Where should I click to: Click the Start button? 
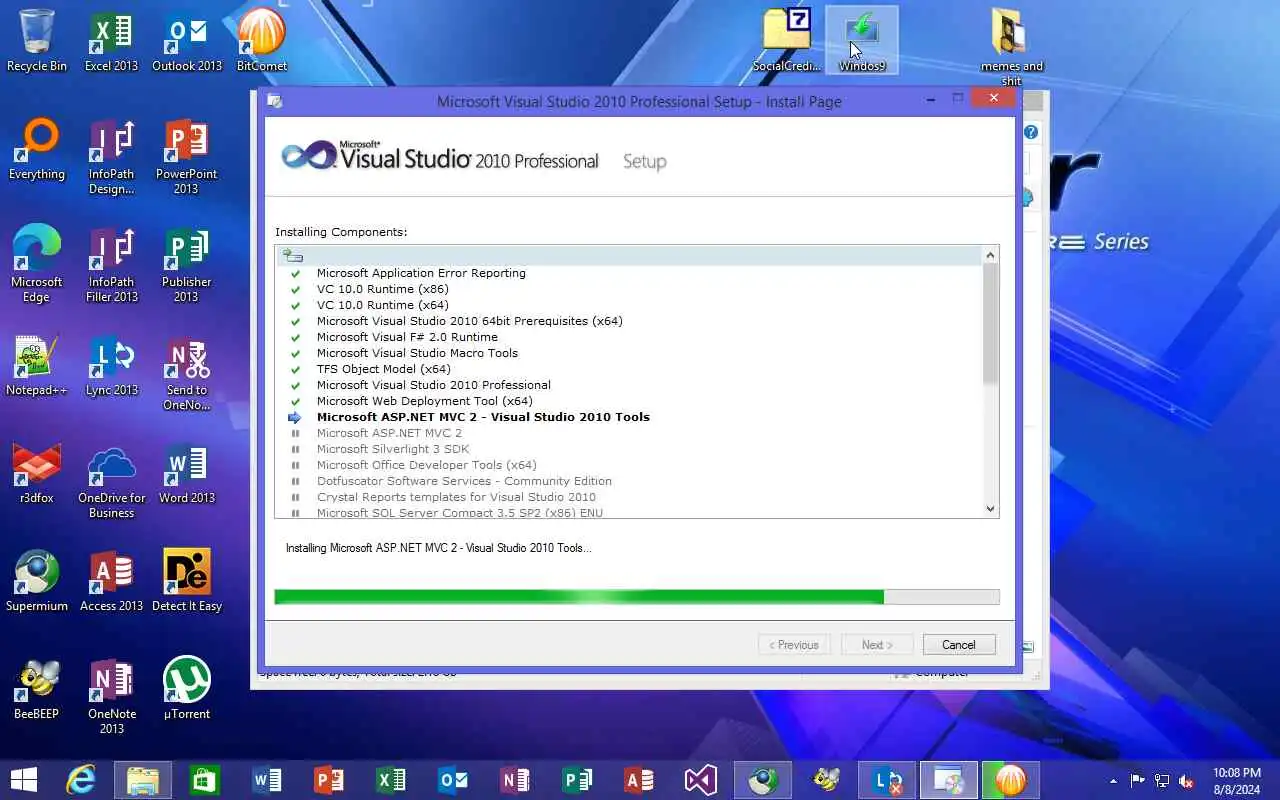[x=23, y=780]
